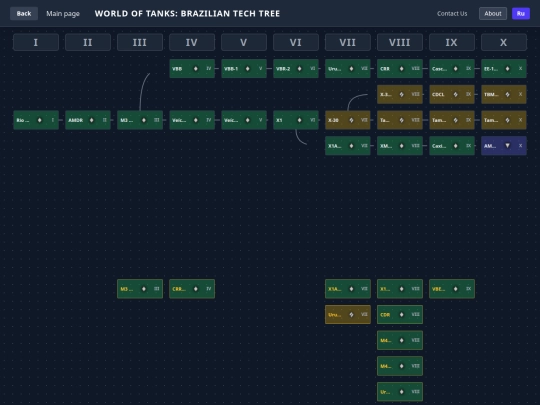Screen dimensions: 540x405
Task: Open the M3... tier III card next to AMDR
Action: click(140, 120)
